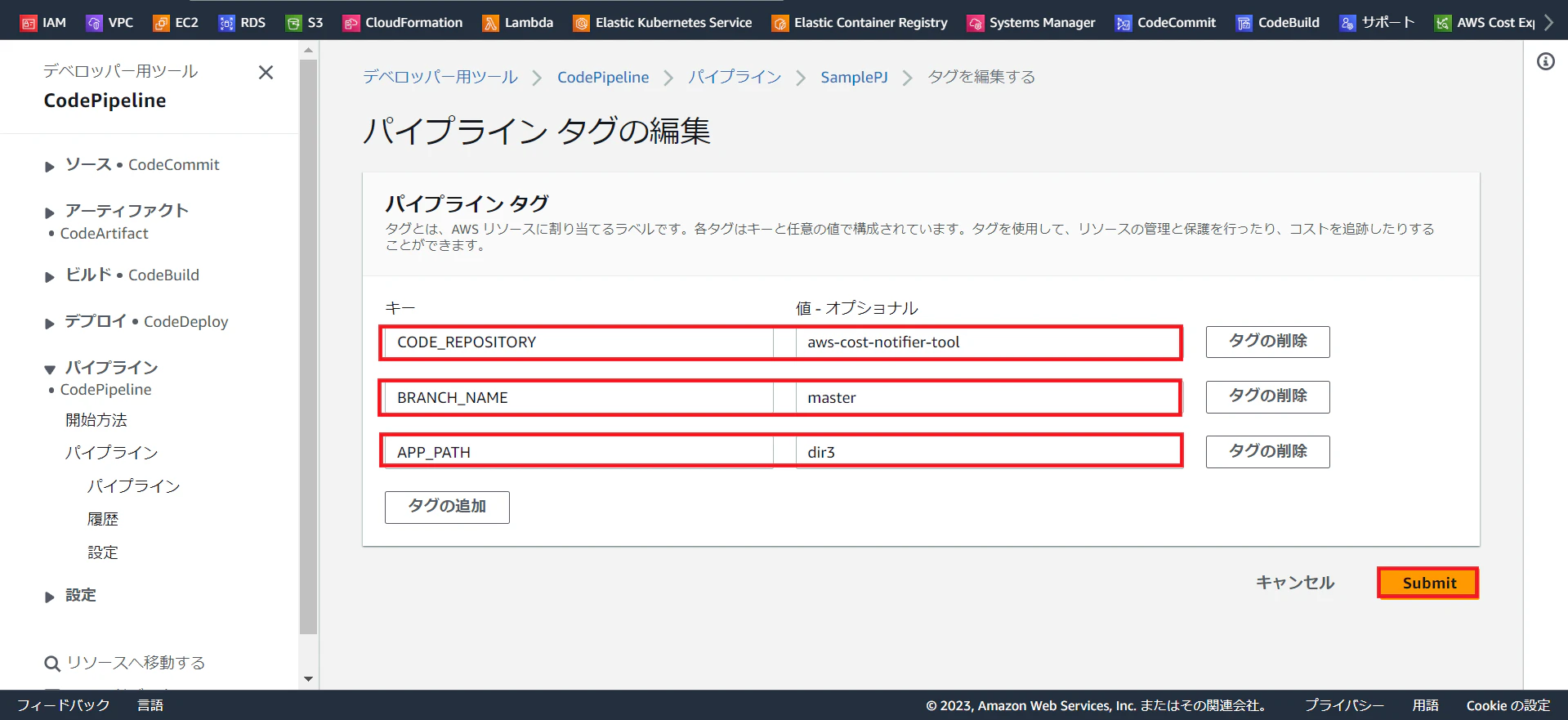The width and height of the screenshot is (1568, 720).
Task: Open the S3 service shortcut icon
Action: [294, 23]
